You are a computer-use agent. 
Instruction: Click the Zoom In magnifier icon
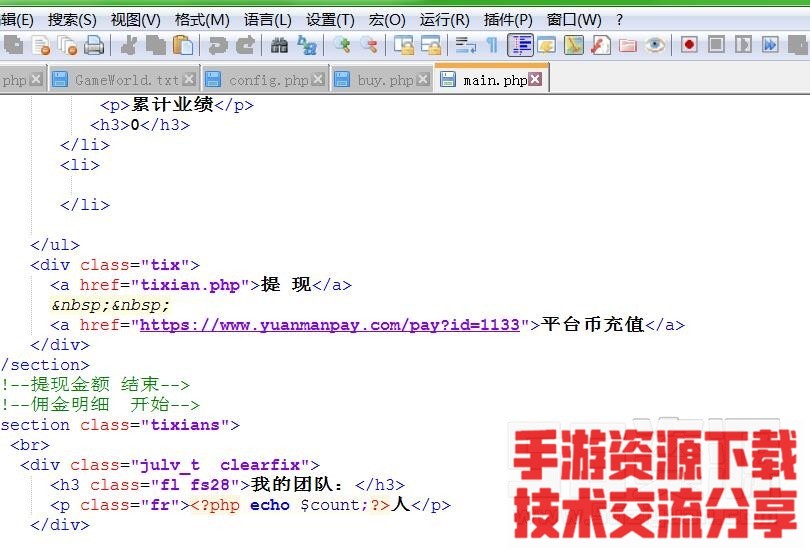tap(342, 45)
